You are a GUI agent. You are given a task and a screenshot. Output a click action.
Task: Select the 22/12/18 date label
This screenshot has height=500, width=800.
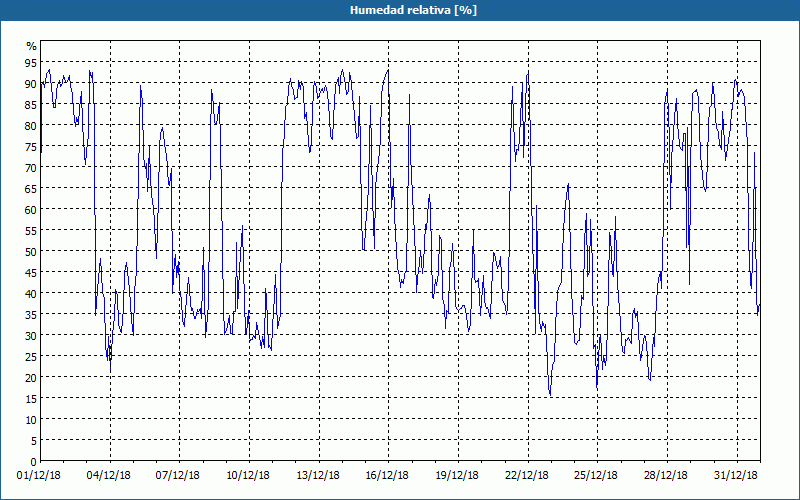527,476
